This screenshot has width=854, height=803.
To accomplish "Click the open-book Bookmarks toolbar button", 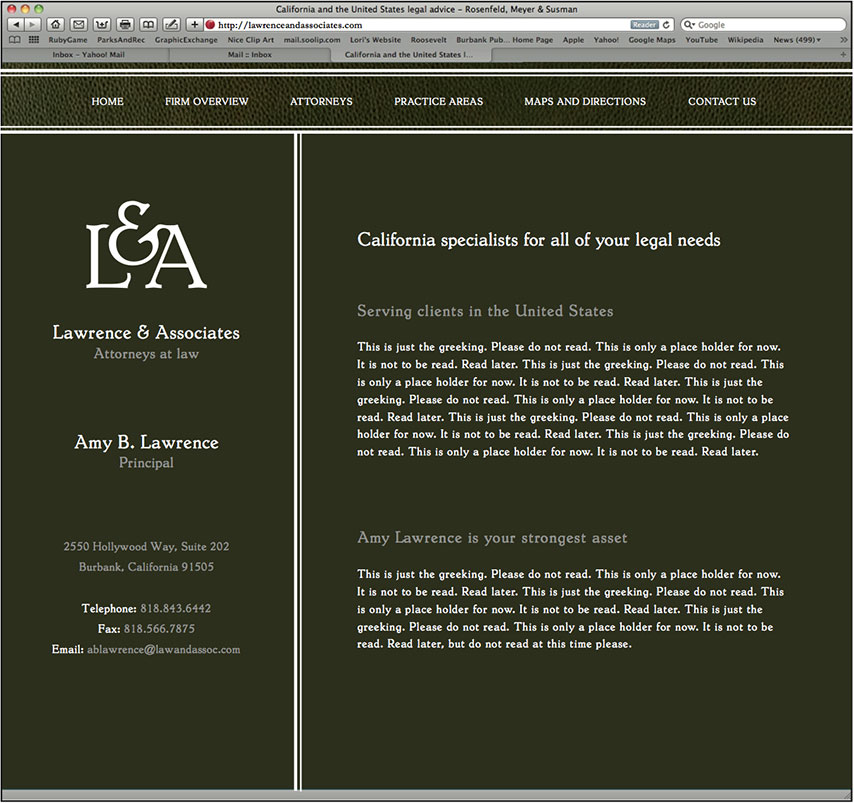I will [148, 24].
